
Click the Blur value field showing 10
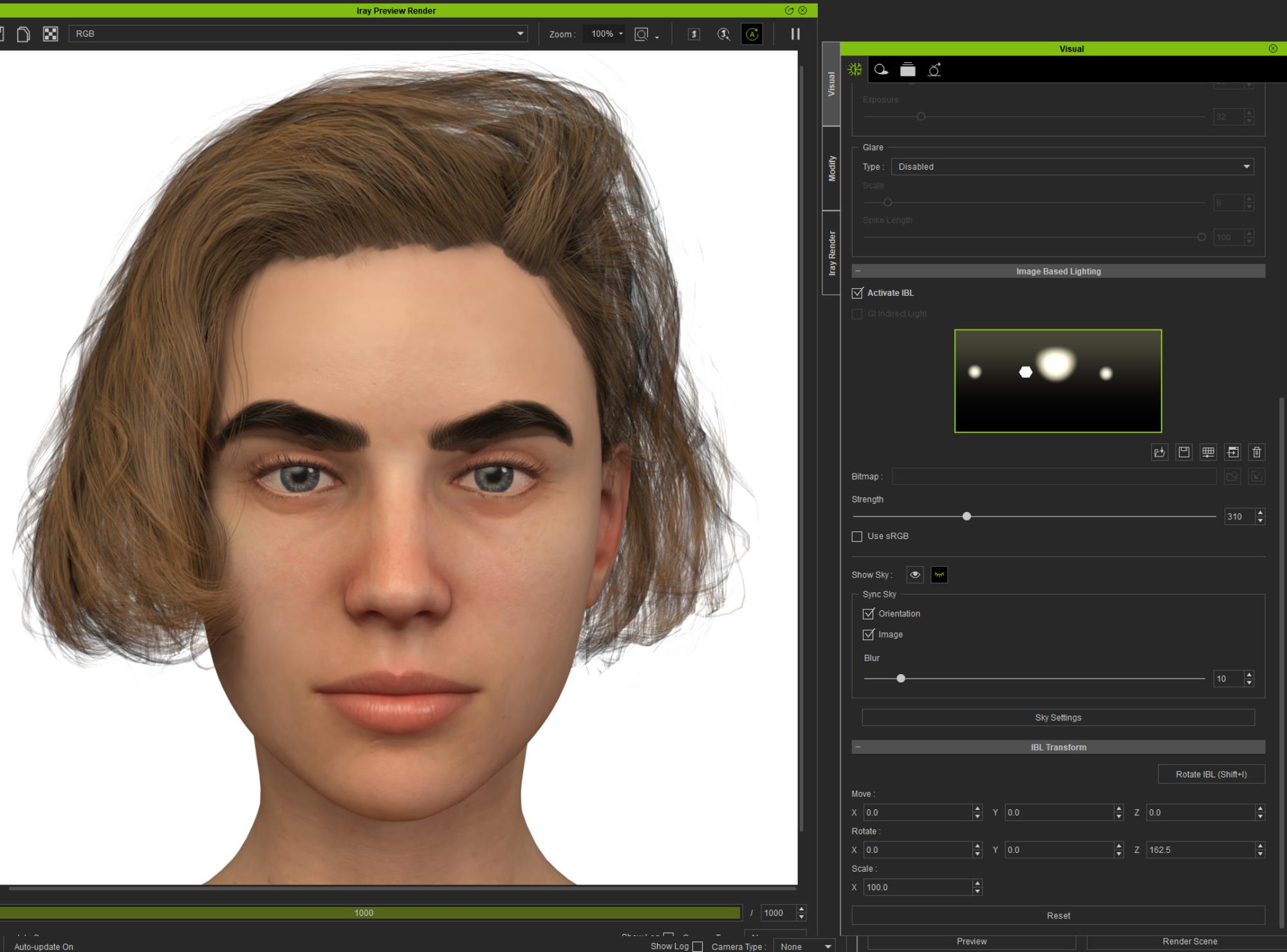point(1229,679)
